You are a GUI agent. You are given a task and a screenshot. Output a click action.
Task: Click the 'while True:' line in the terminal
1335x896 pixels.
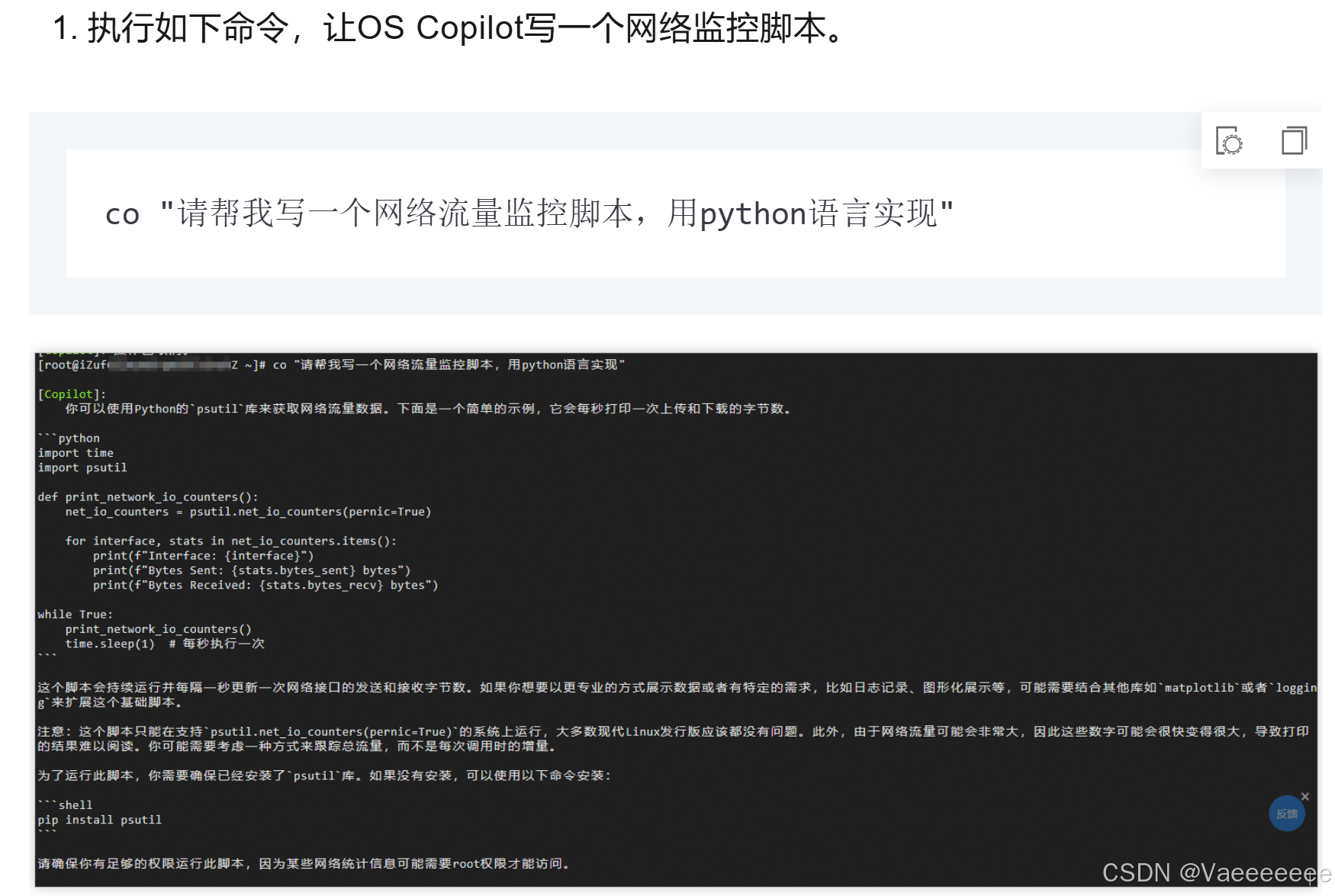75,615
